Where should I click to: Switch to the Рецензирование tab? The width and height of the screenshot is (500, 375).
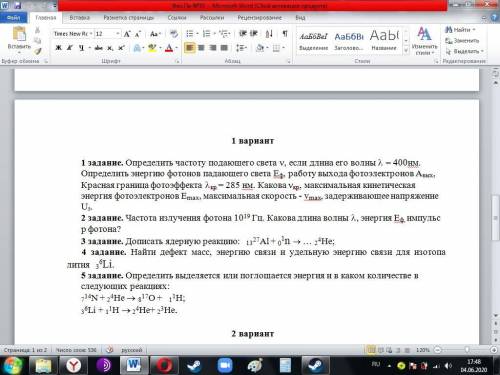click(x=259, y=18)
